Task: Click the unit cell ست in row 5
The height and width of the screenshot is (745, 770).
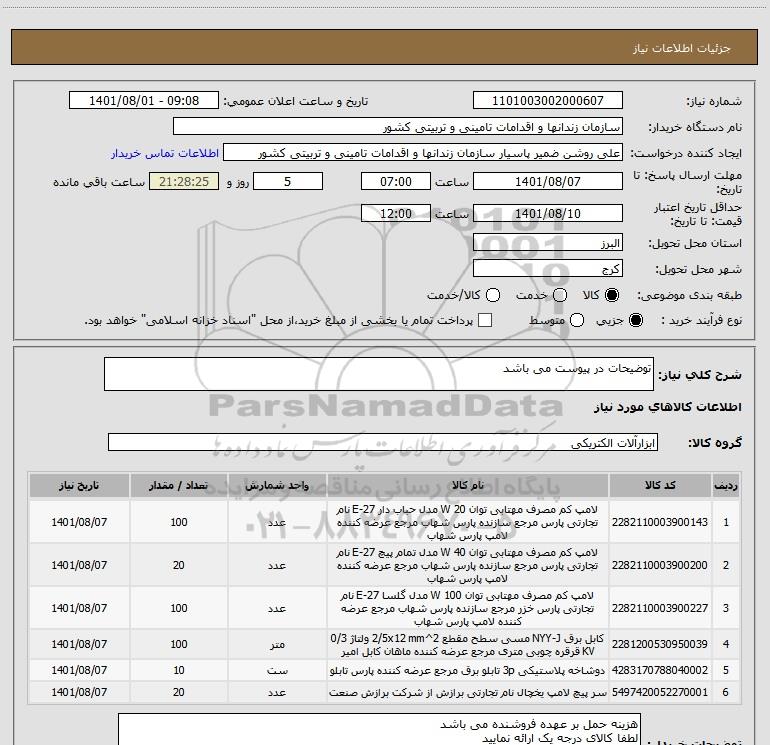Action: [277, 670]
